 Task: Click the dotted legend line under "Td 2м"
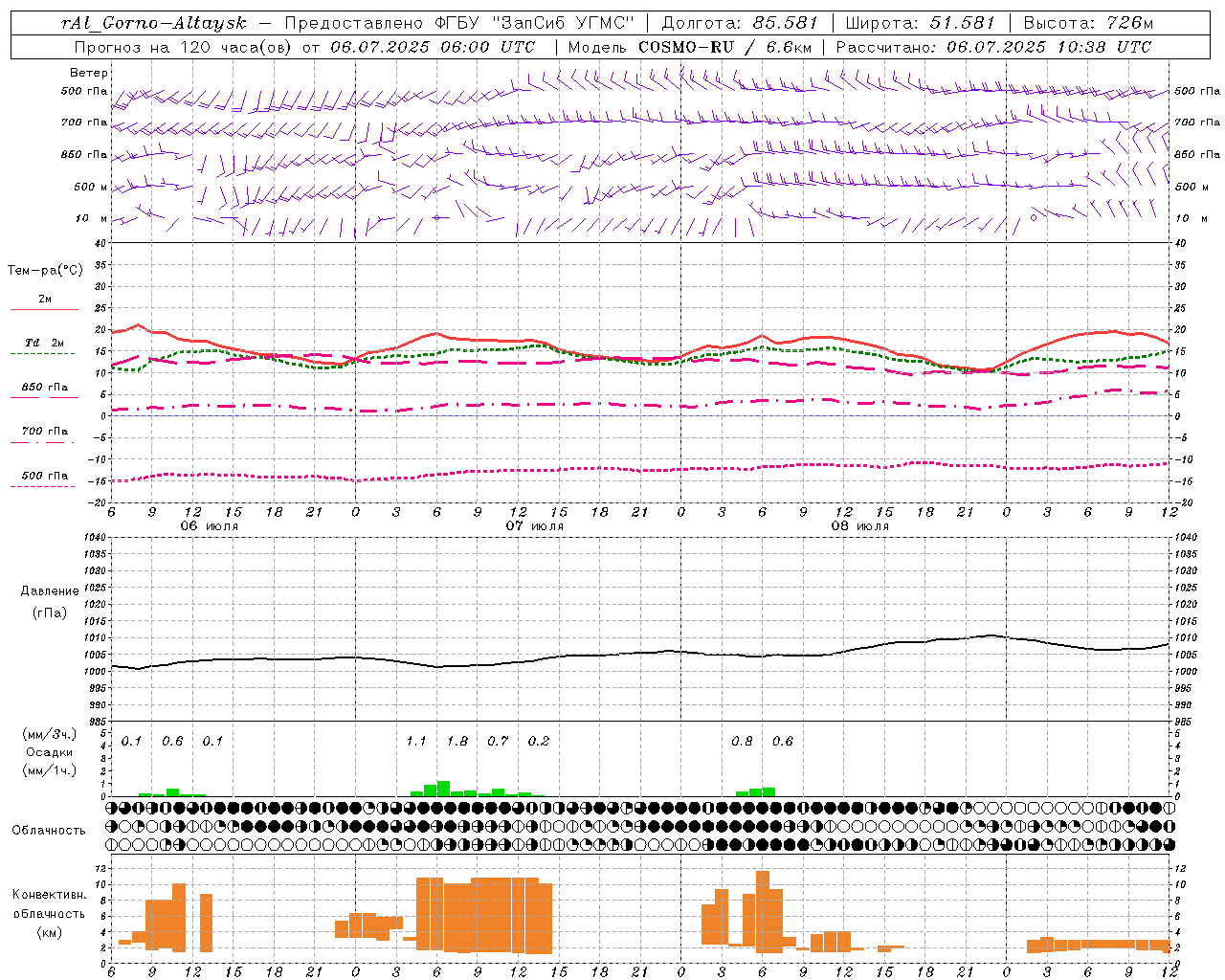coord(42,354)
